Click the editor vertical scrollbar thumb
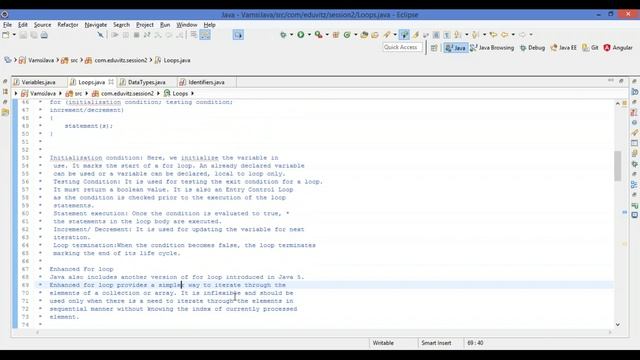The width and height of the screenshot is (640, 360). [618, 166]
